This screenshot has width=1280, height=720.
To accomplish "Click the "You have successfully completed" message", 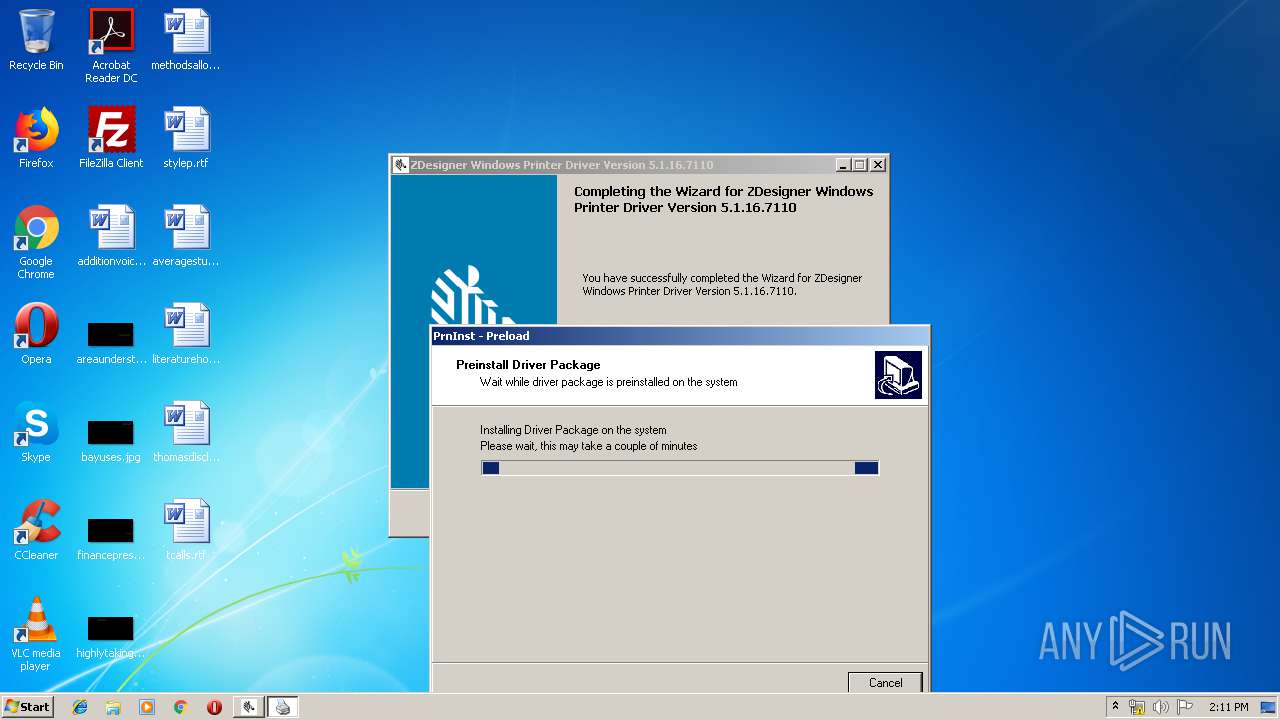I will pos(722,285).
